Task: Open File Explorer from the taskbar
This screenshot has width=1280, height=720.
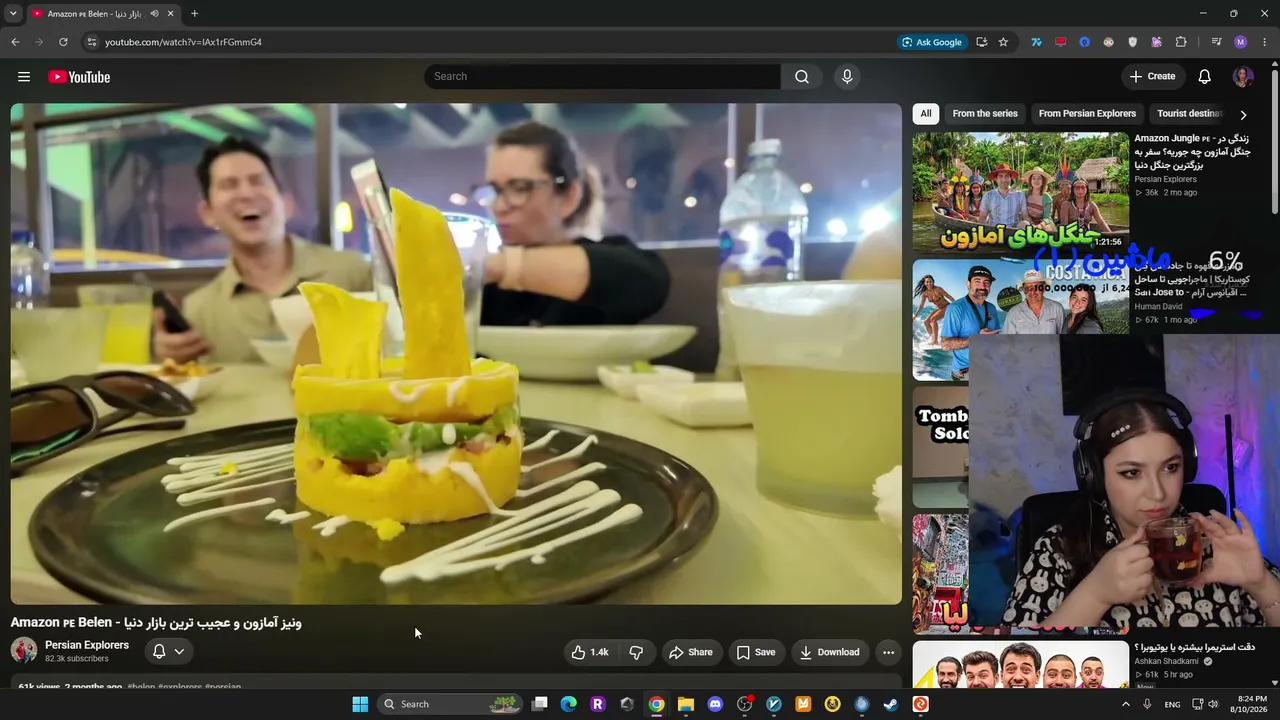Action: tap(686, 704)
